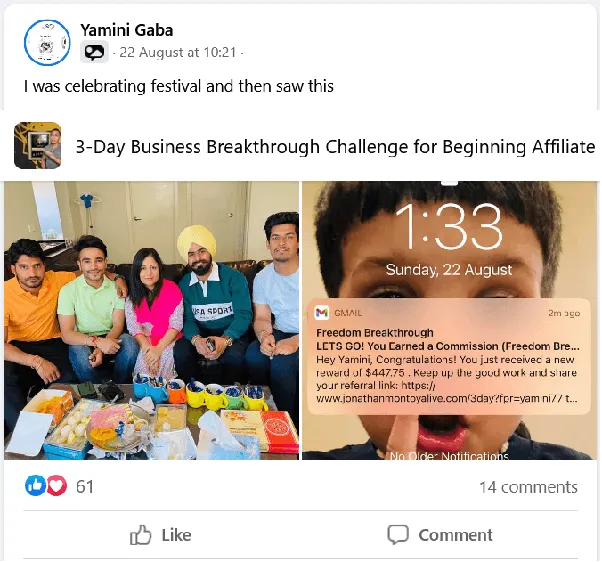Show the 61 reactions list
The height and width of the screenshot is (562, 602).
pyautogui.click(x=85, y=486)
